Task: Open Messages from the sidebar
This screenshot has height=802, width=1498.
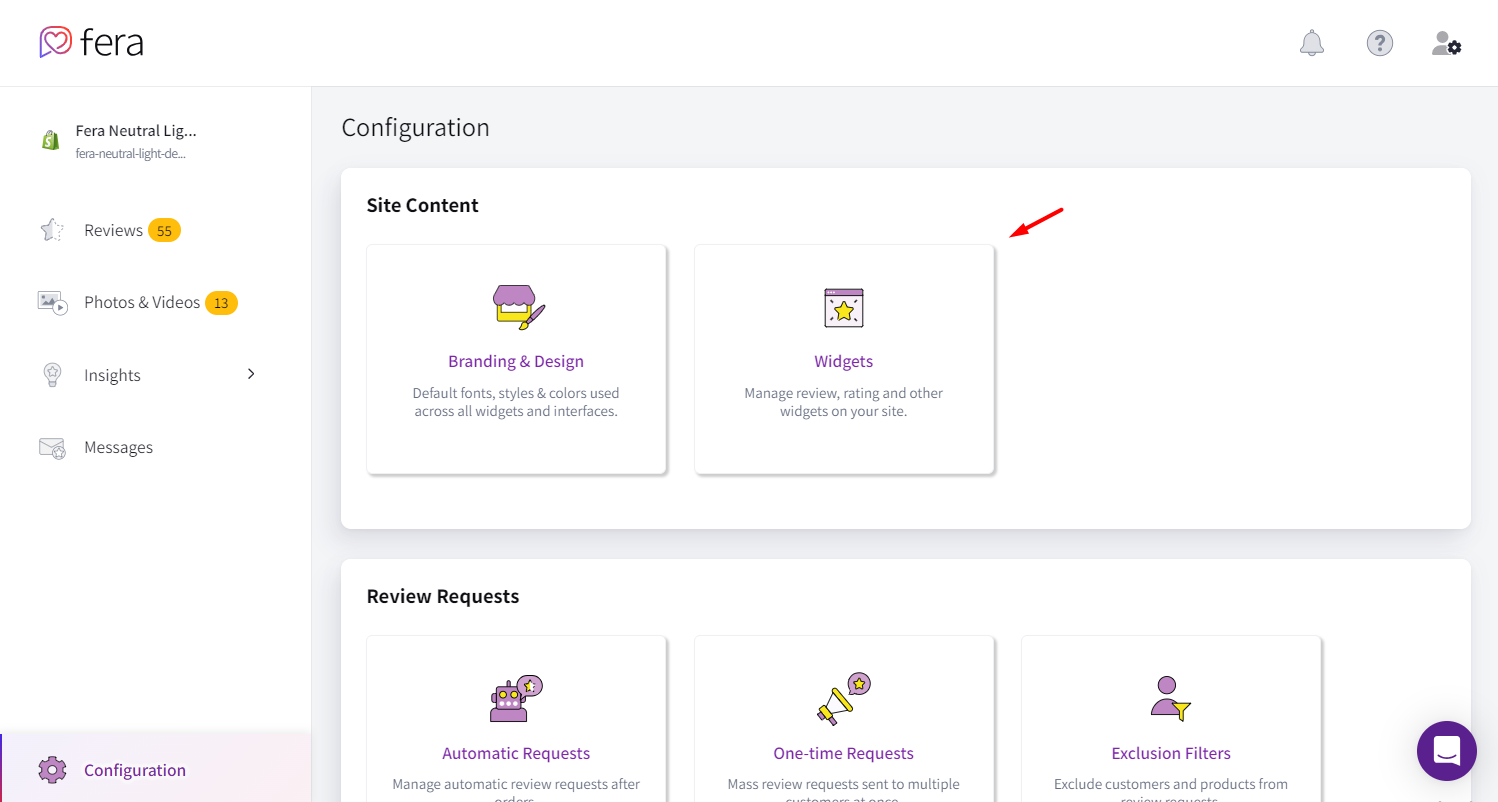Action: coord(118,447)
